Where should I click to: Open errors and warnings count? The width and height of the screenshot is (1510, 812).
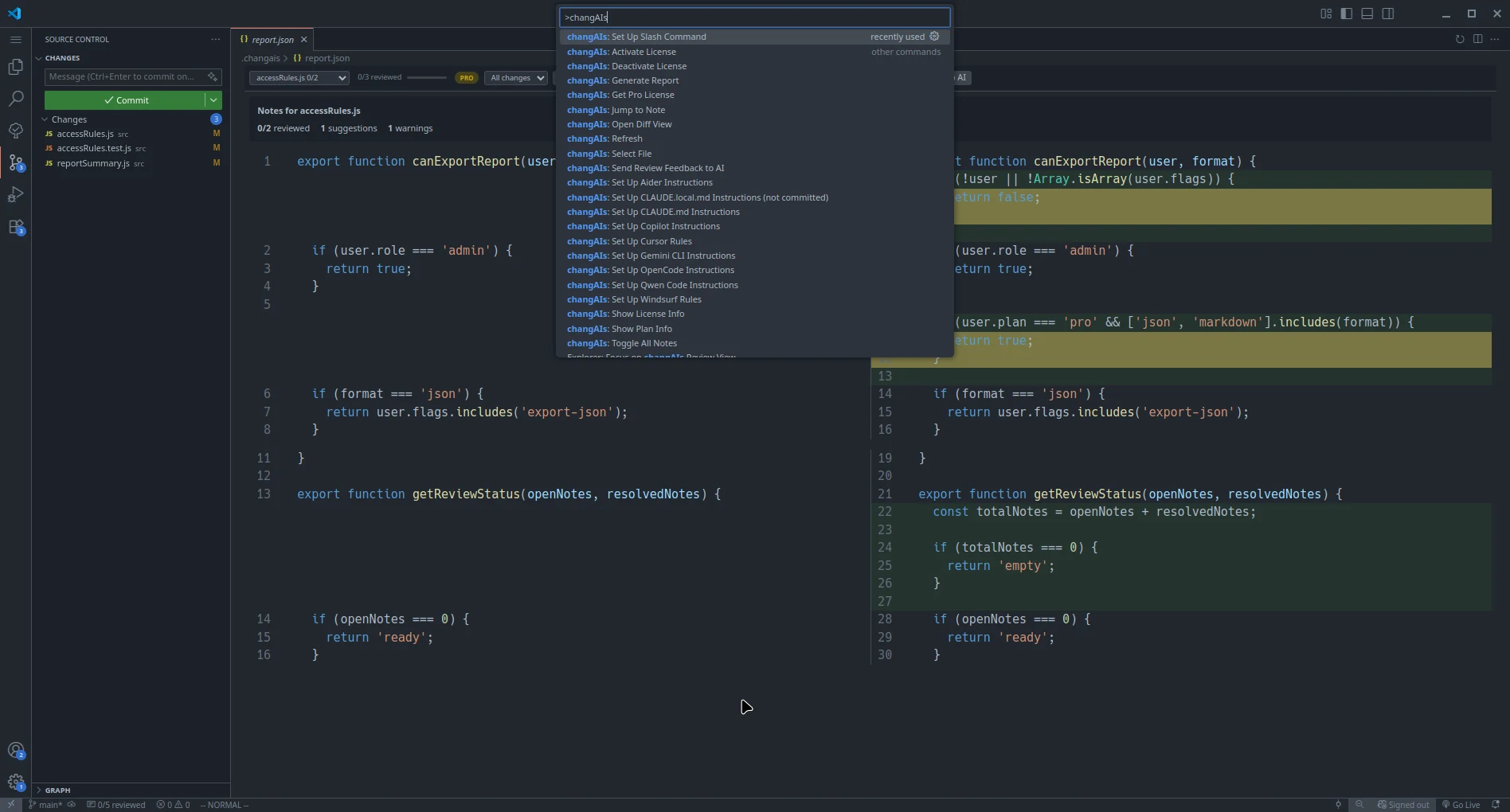click(173, 805)
